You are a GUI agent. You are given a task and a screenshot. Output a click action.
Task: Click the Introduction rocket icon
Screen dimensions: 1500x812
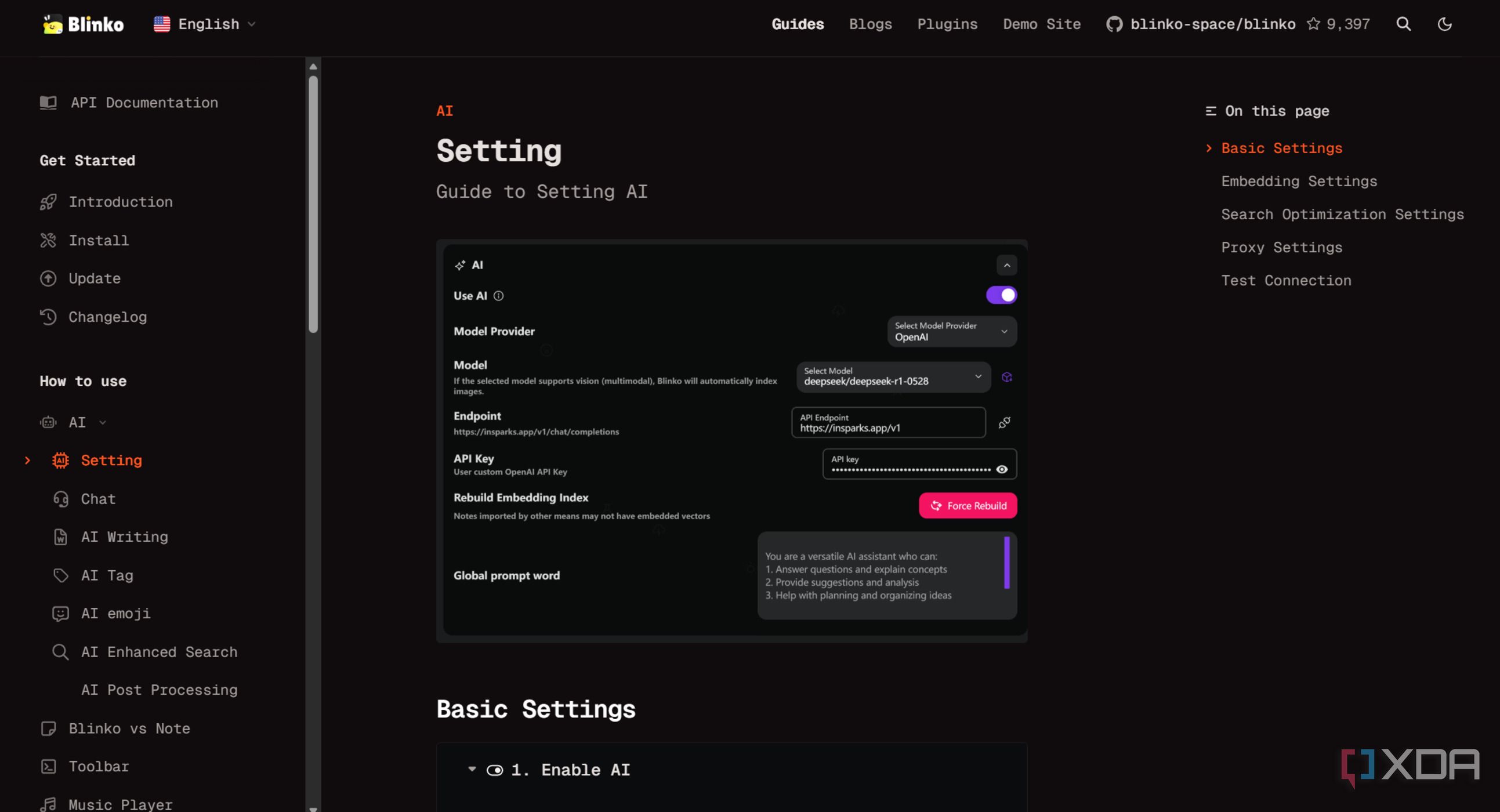pos(48,202)
